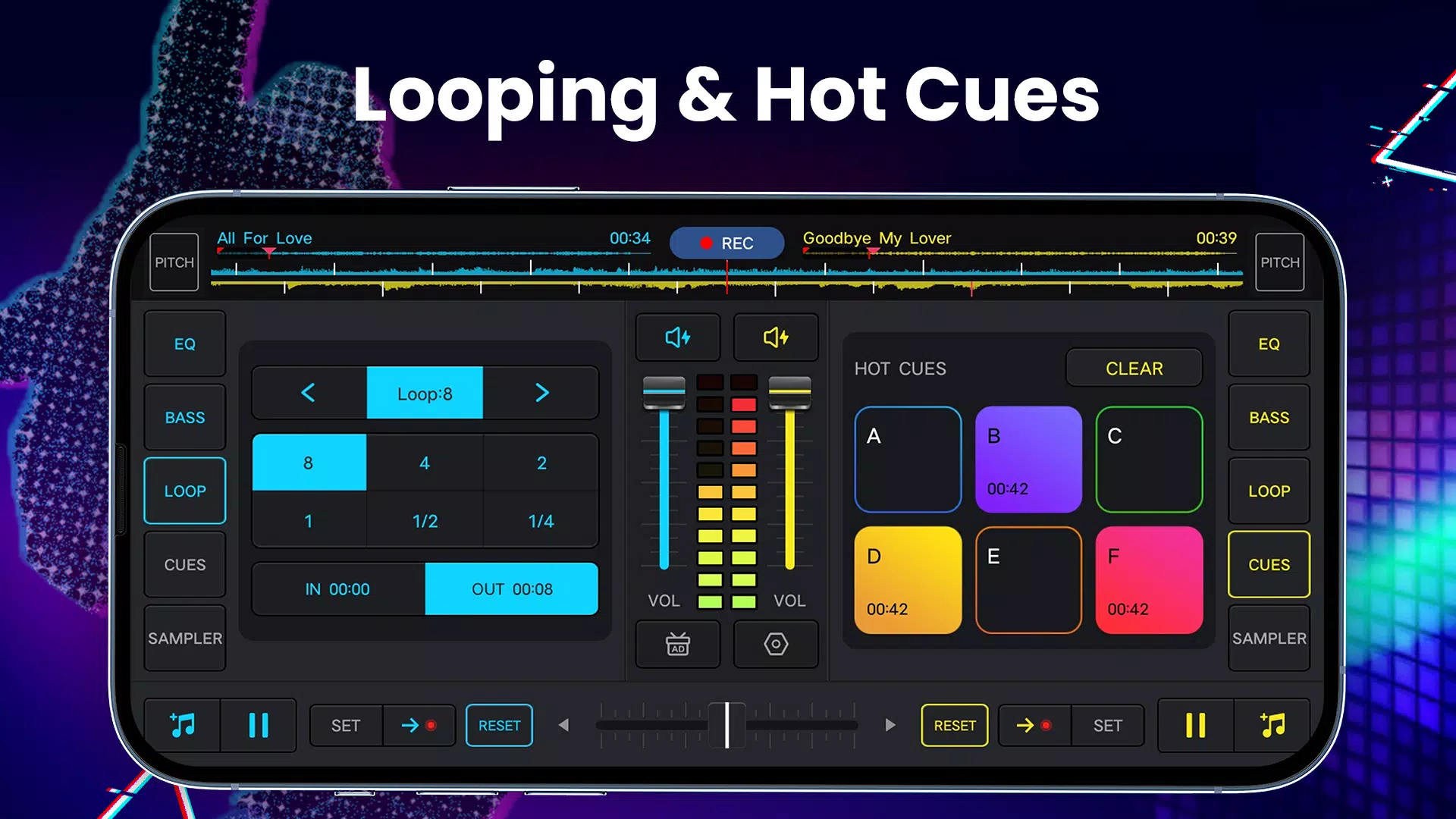Image resolution: width=1456 pixels, height=819 pixels.
Task: Open the SAMPLER panel on right deck
Action: (x=1269, y=638)
